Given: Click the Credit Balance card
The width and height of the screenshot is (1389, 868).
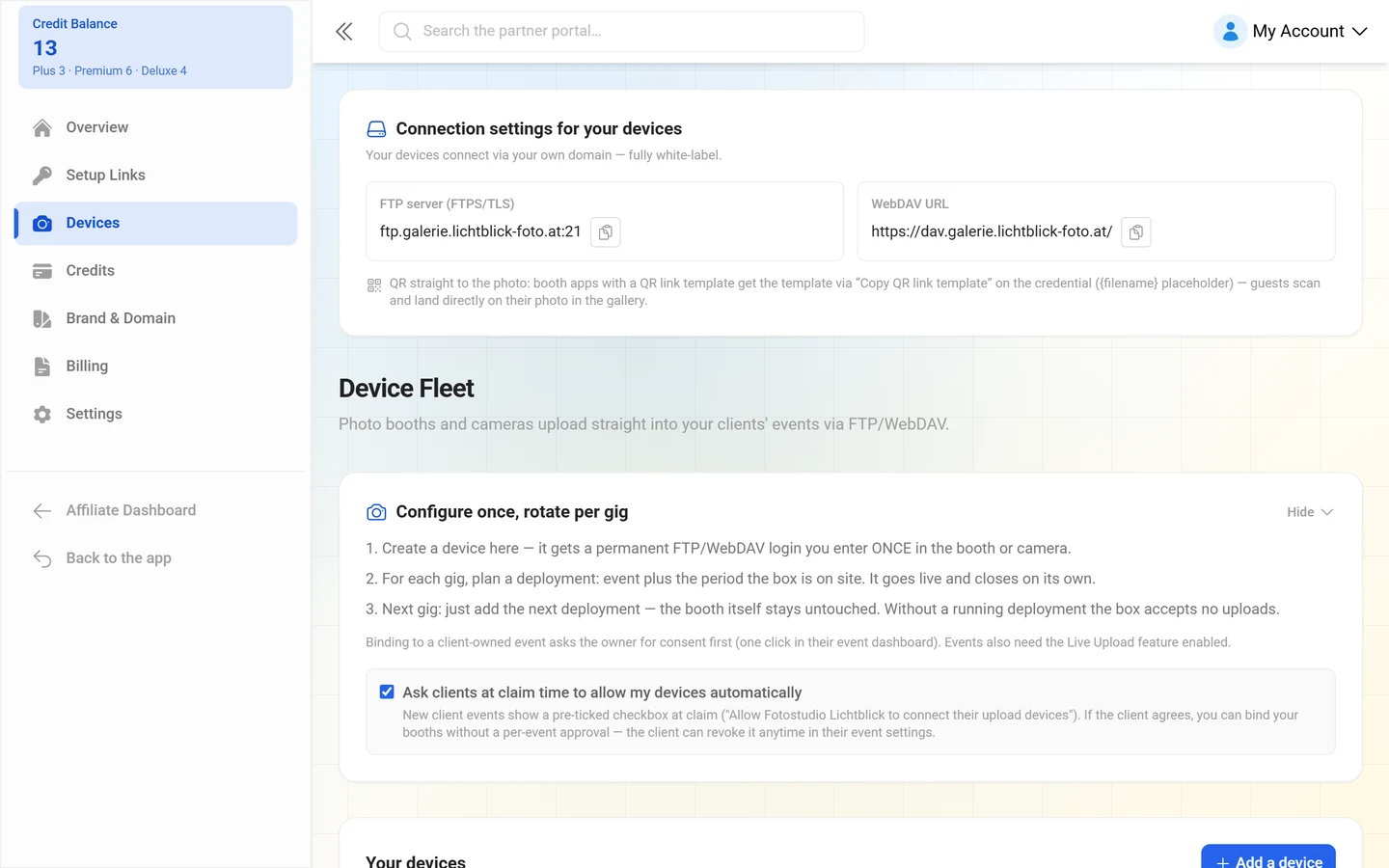Looking at the screenshot, I should coord(155,47).
